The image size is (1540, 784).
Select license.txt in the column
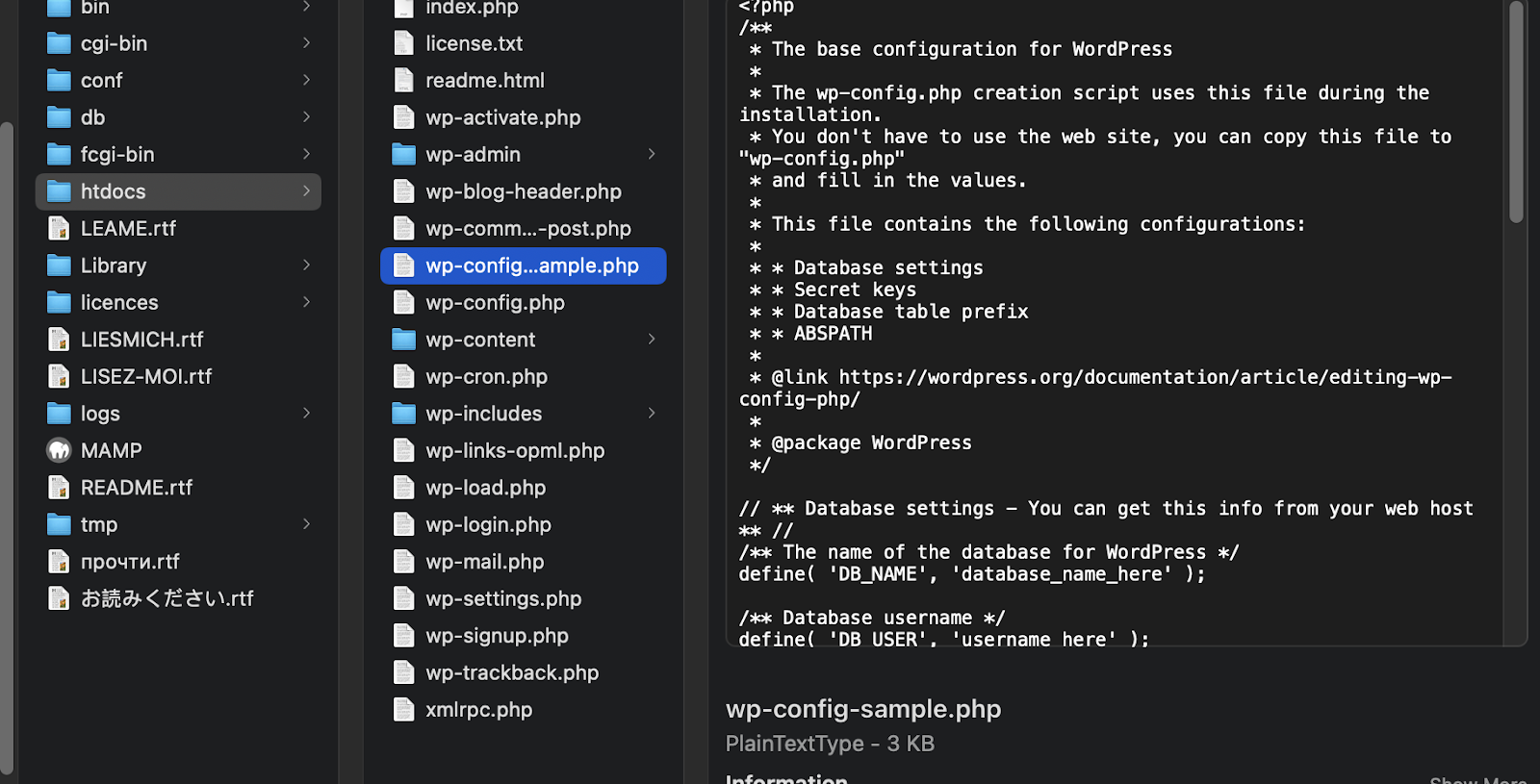point(474,44)
